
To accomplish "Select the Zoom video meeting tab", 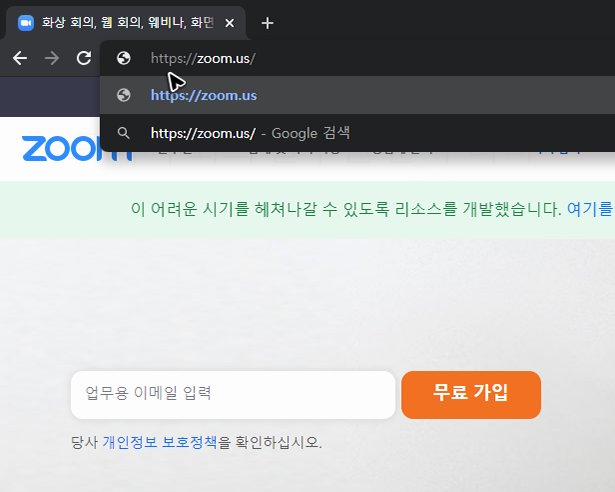I will (126, 23).
